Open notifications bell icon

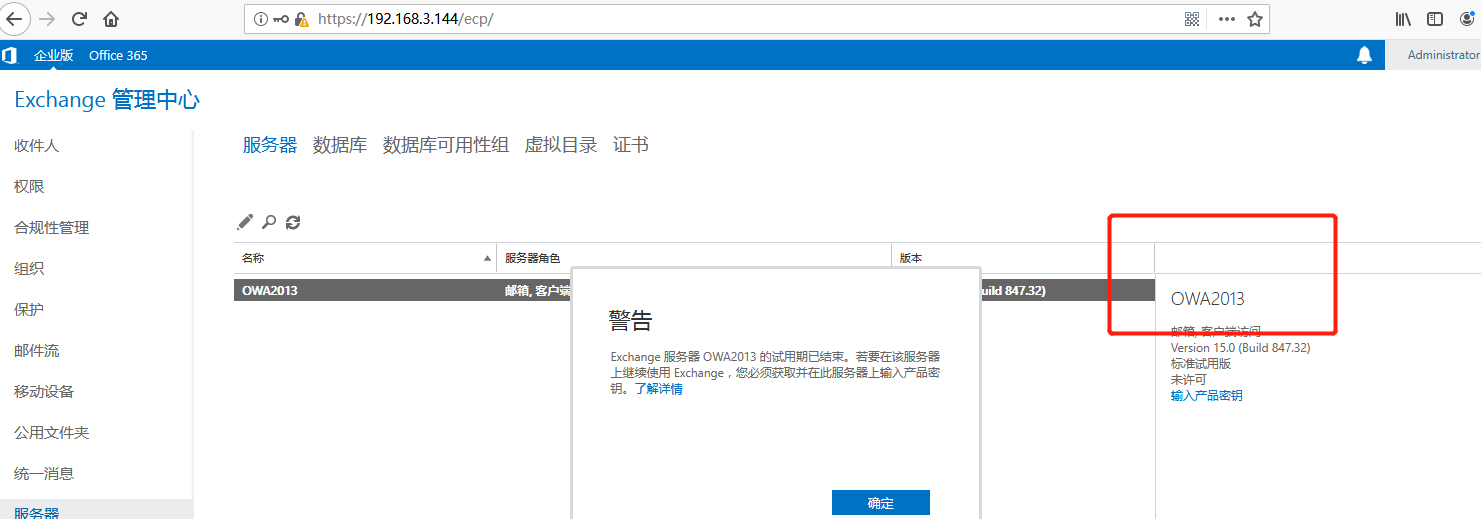(1364, 55)
